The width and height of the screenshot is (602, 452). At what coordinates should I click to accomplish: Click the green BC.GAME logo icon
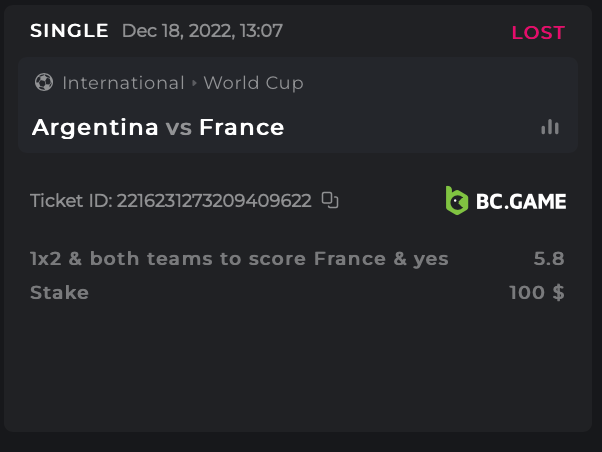tap(456, 200)
